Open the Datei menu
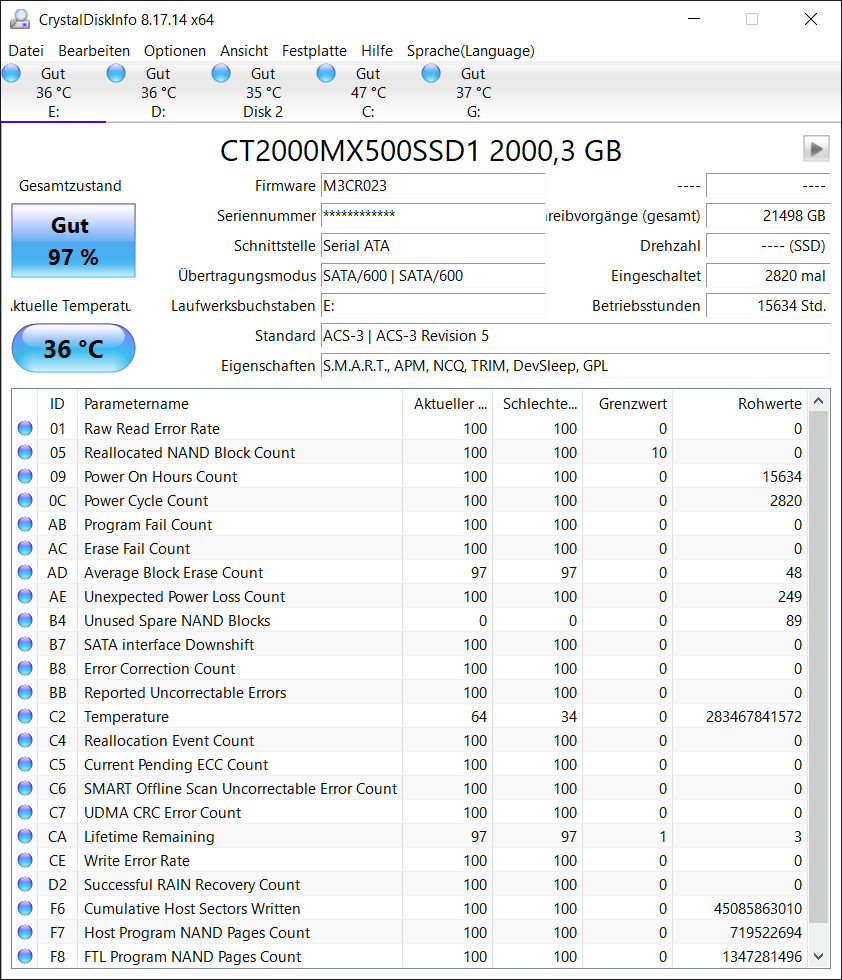 (25, 50)
